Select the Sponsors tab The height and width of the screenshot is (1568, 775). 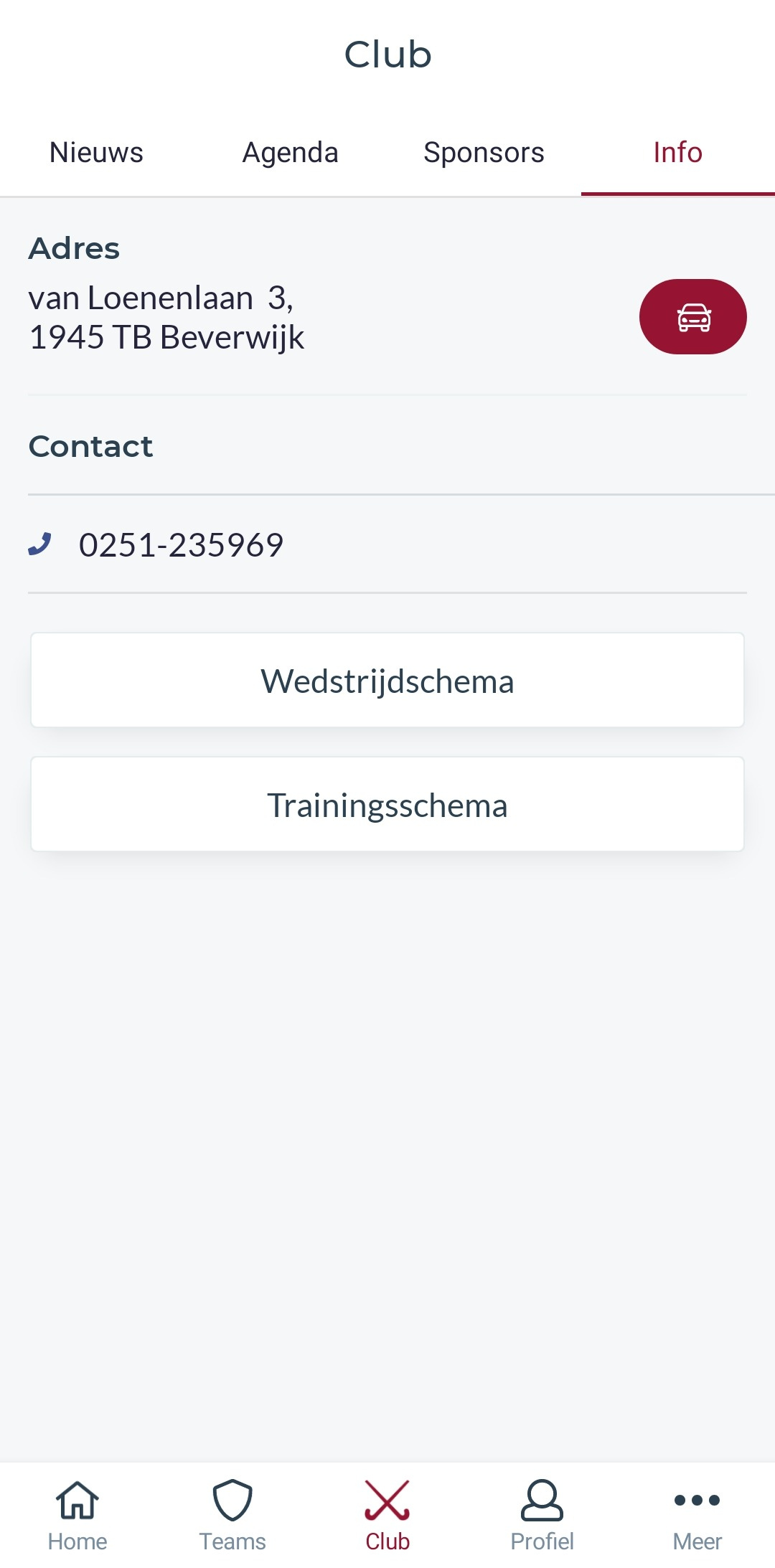coord(484,153)
